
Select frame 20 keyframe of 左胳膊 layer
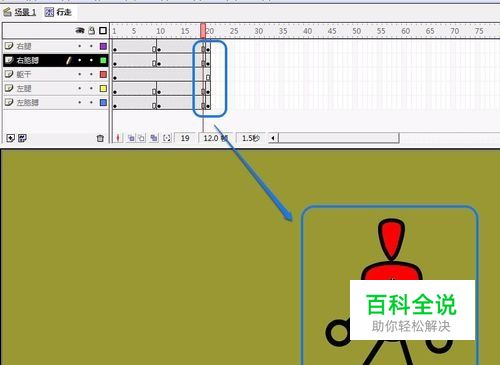point(208,106)
